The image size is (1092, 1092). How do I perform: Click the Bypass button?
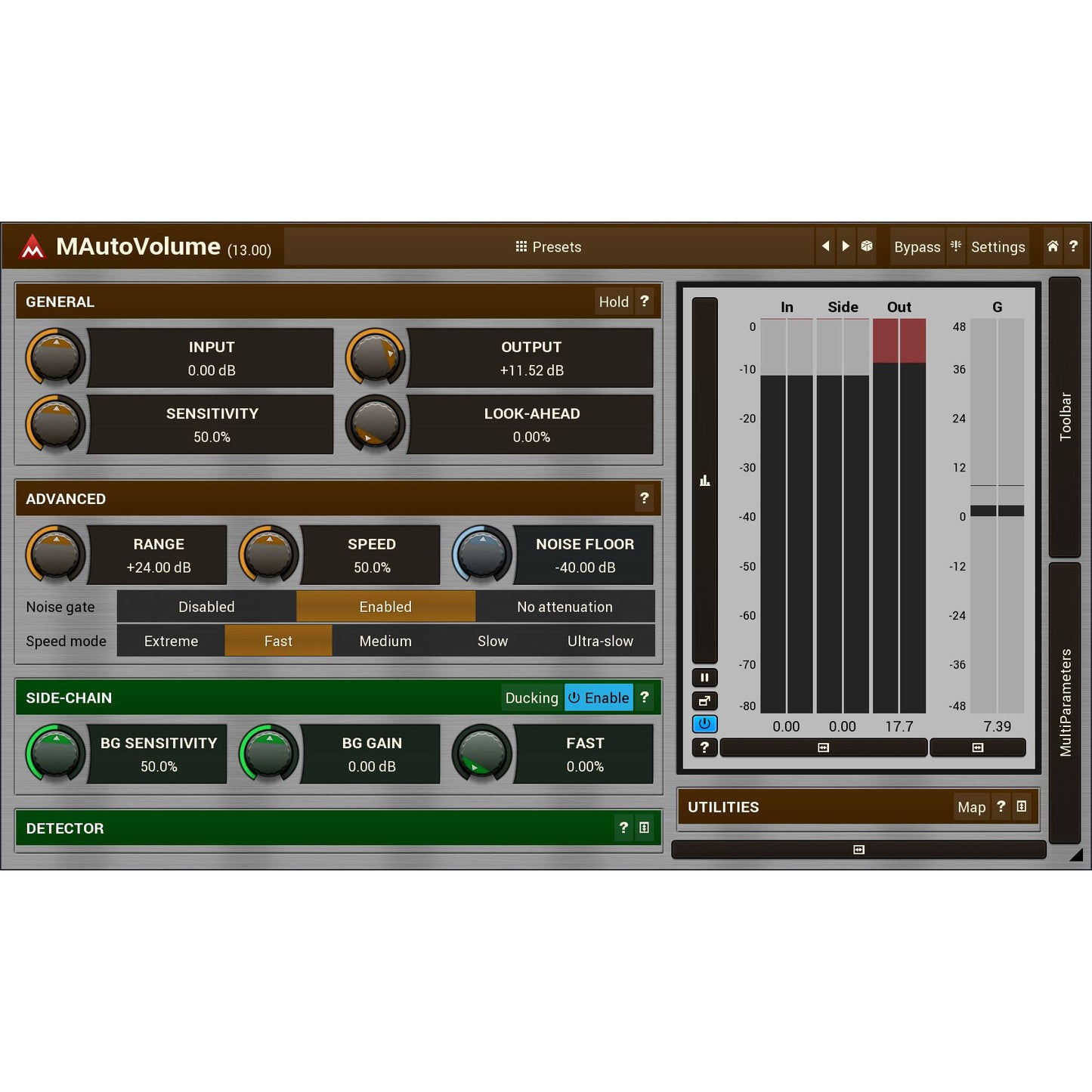pos(917,246)
